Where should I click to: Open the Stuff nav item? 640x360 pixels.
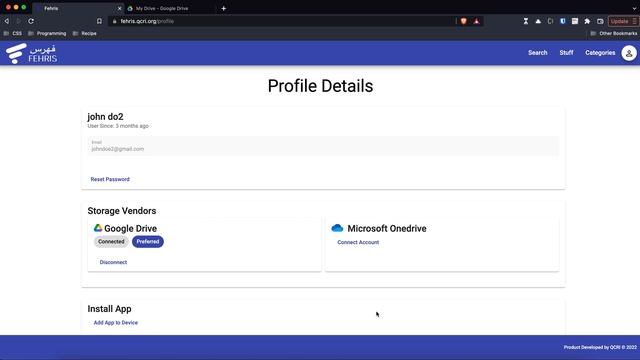566,53
